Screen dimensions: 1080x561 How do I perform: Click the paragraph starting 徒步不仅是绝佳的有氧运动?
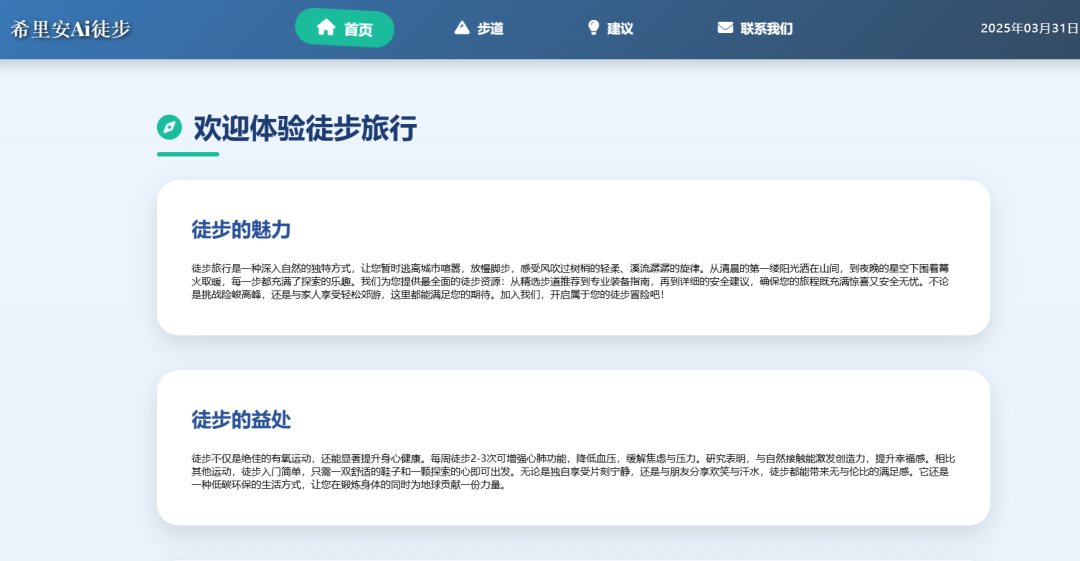tap(573, 471)
